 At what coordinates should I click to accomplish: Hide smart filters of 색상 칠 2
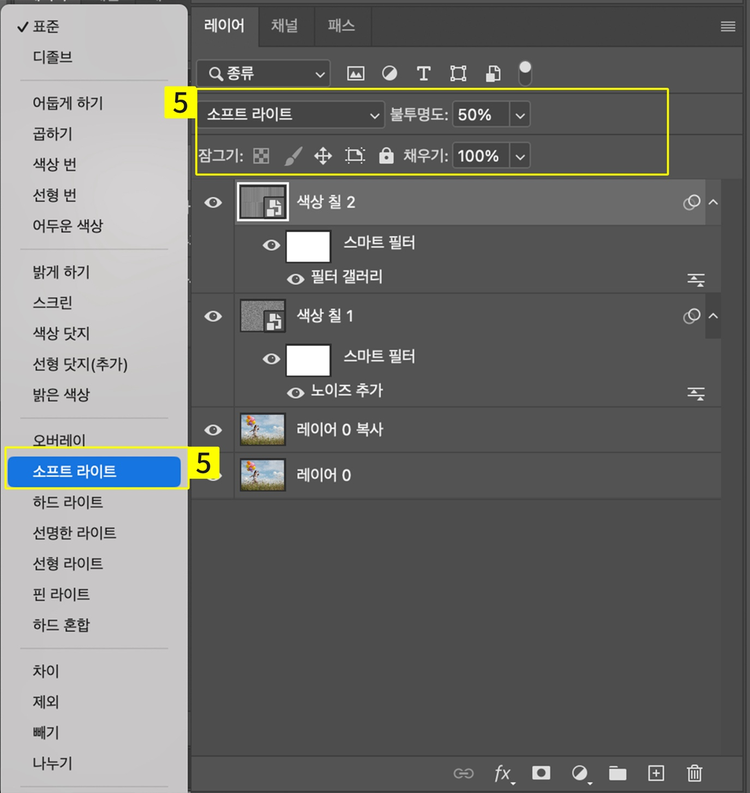271,245
